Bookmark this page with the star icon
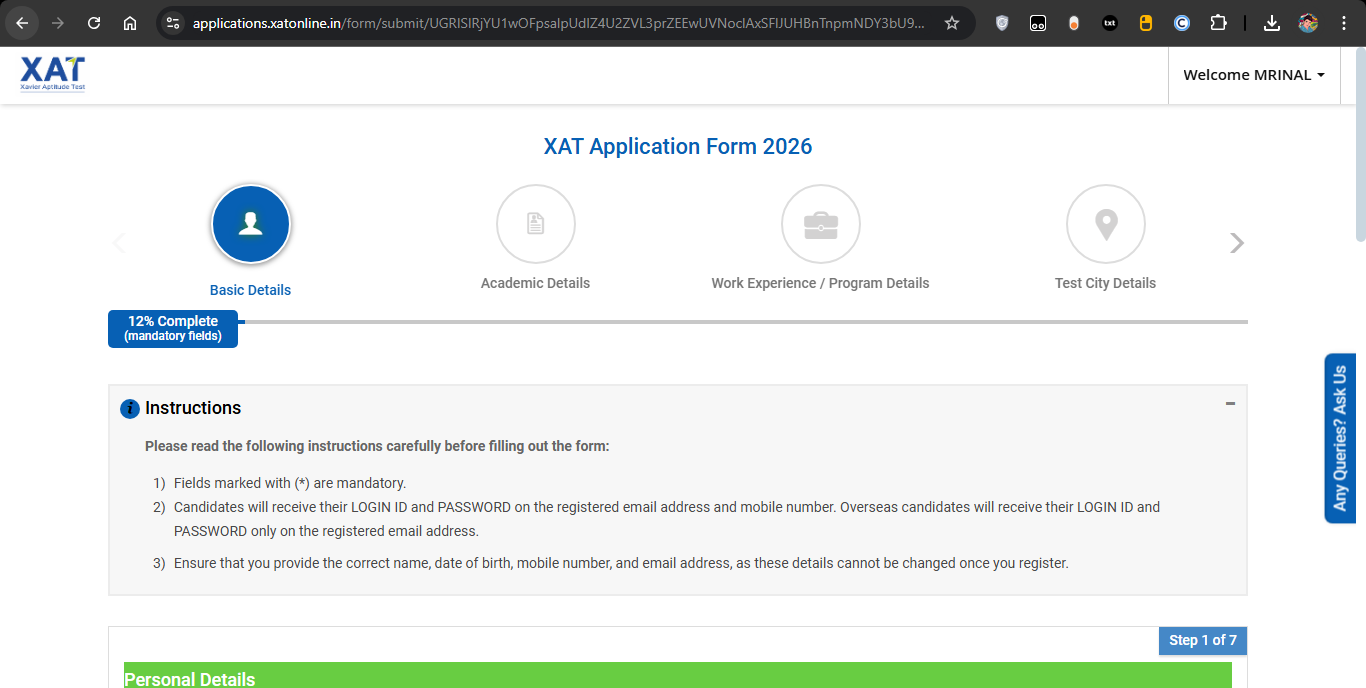The height and width of the screenshot is (688, 1366). [x=952, y=23]
